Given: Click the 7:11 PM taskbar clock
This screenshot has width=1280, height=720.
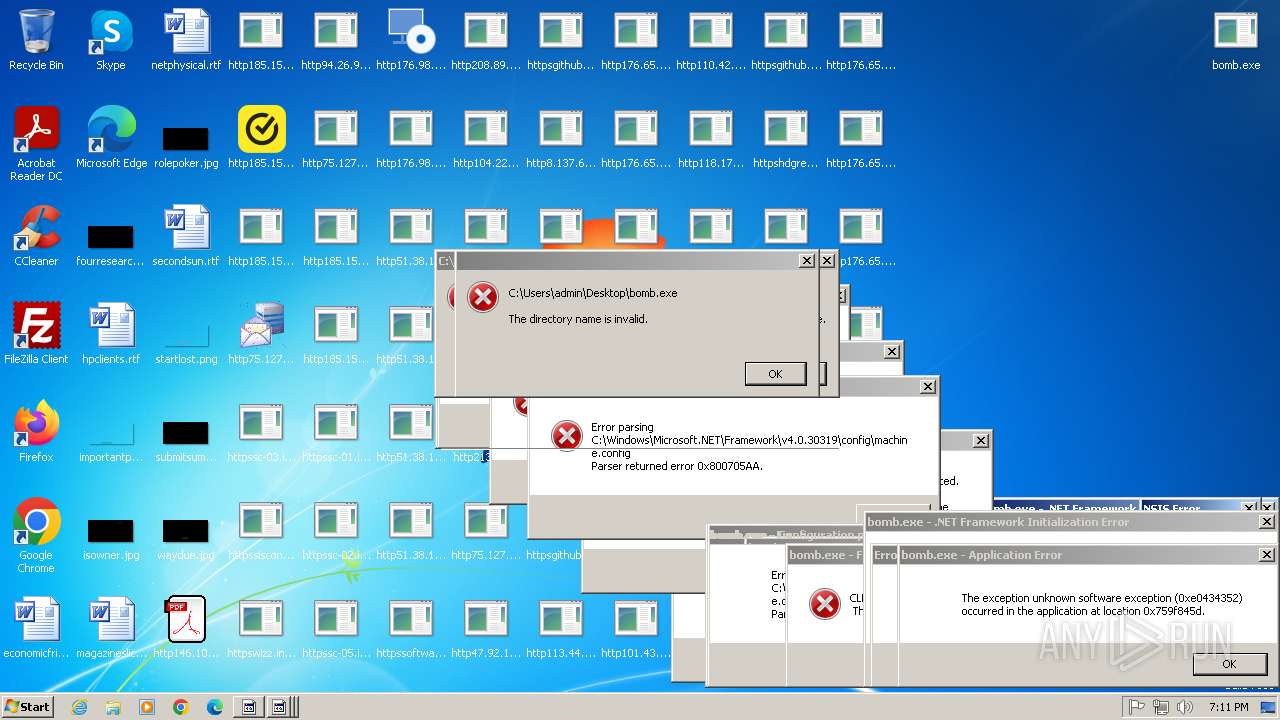Looking at the screenshot, I should coord(1228,707).
